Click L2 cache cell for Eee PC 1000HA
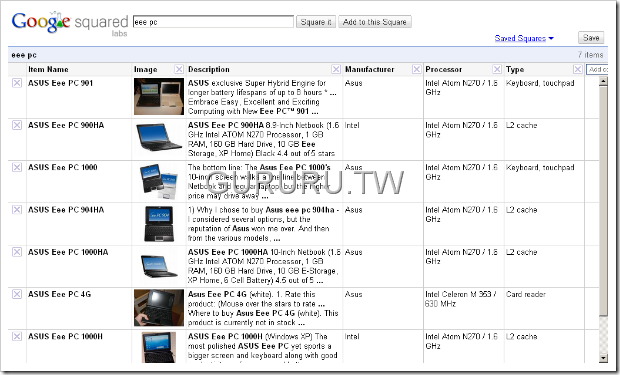 [x=522, y=252]
